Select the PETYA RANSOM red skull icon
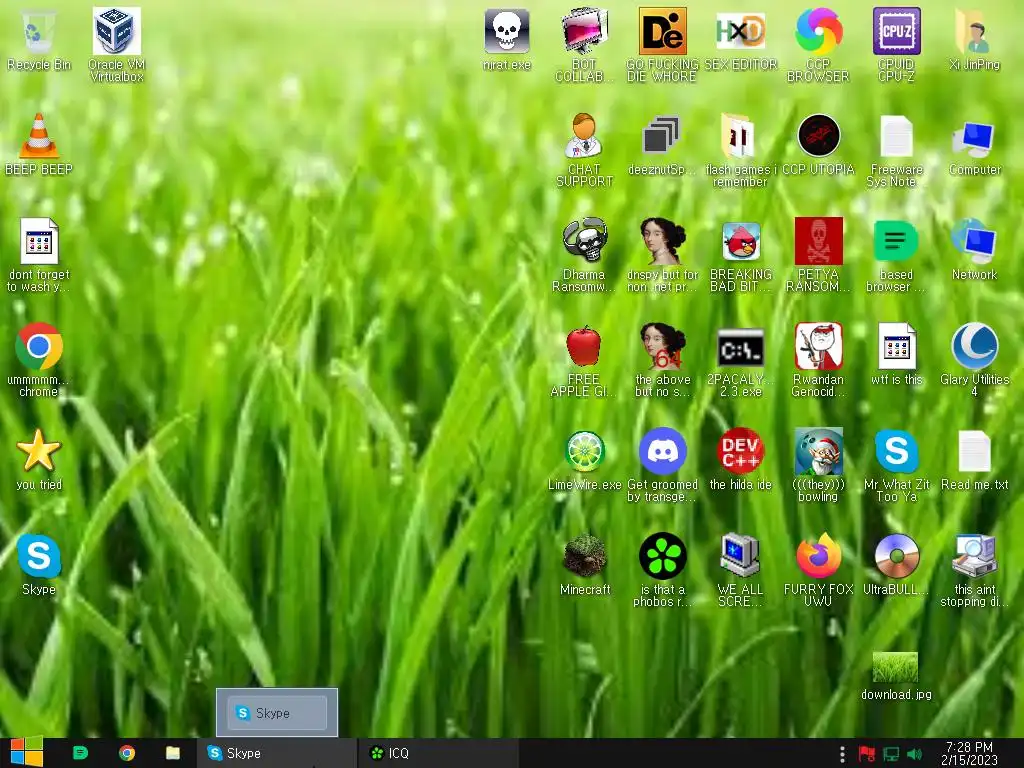Viewport: 1024px width, 768px height. 818,241
